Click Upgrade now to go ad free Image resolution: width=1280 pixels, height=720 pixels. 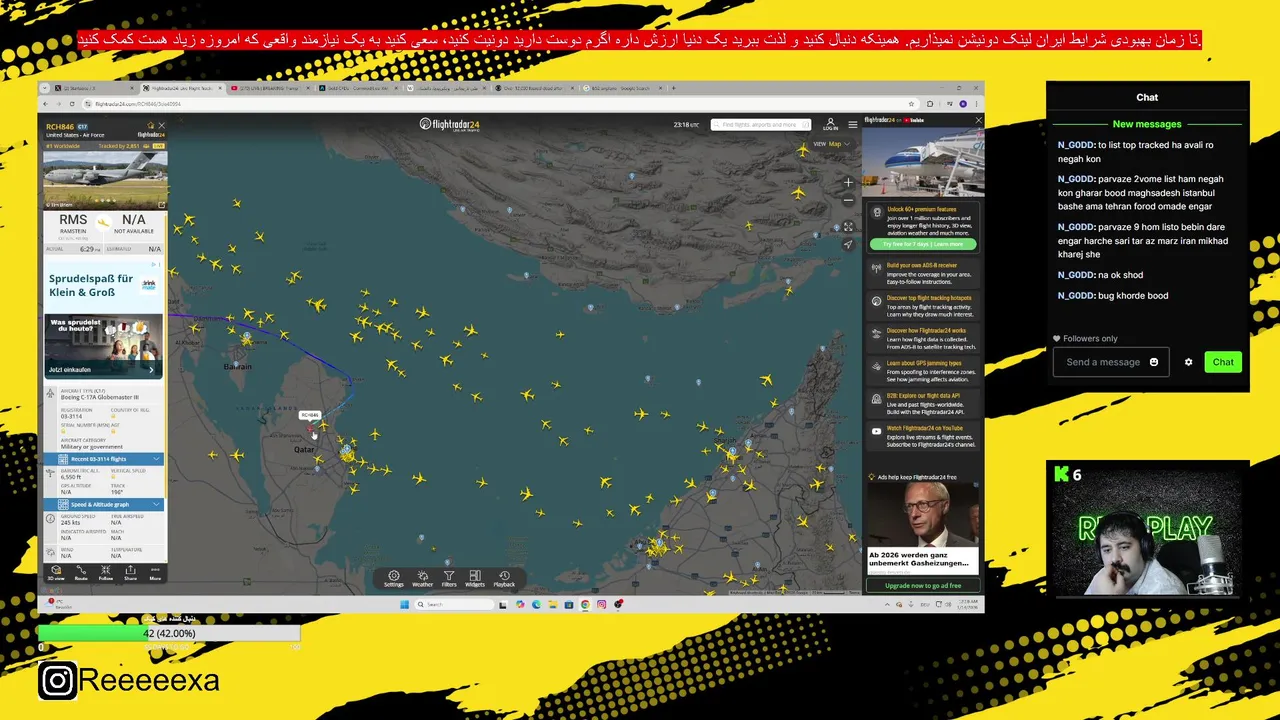pyautogui.click(x=923, y=585)
